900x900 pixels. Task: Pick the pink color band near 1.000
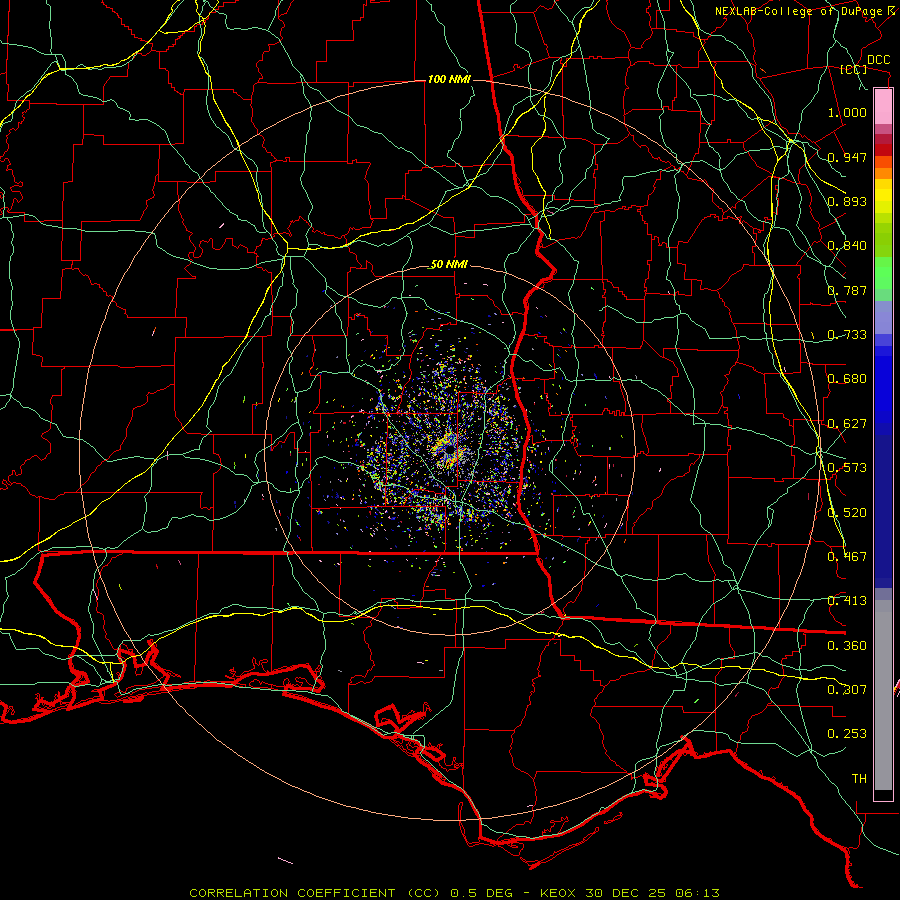click(x=883, y=107)
